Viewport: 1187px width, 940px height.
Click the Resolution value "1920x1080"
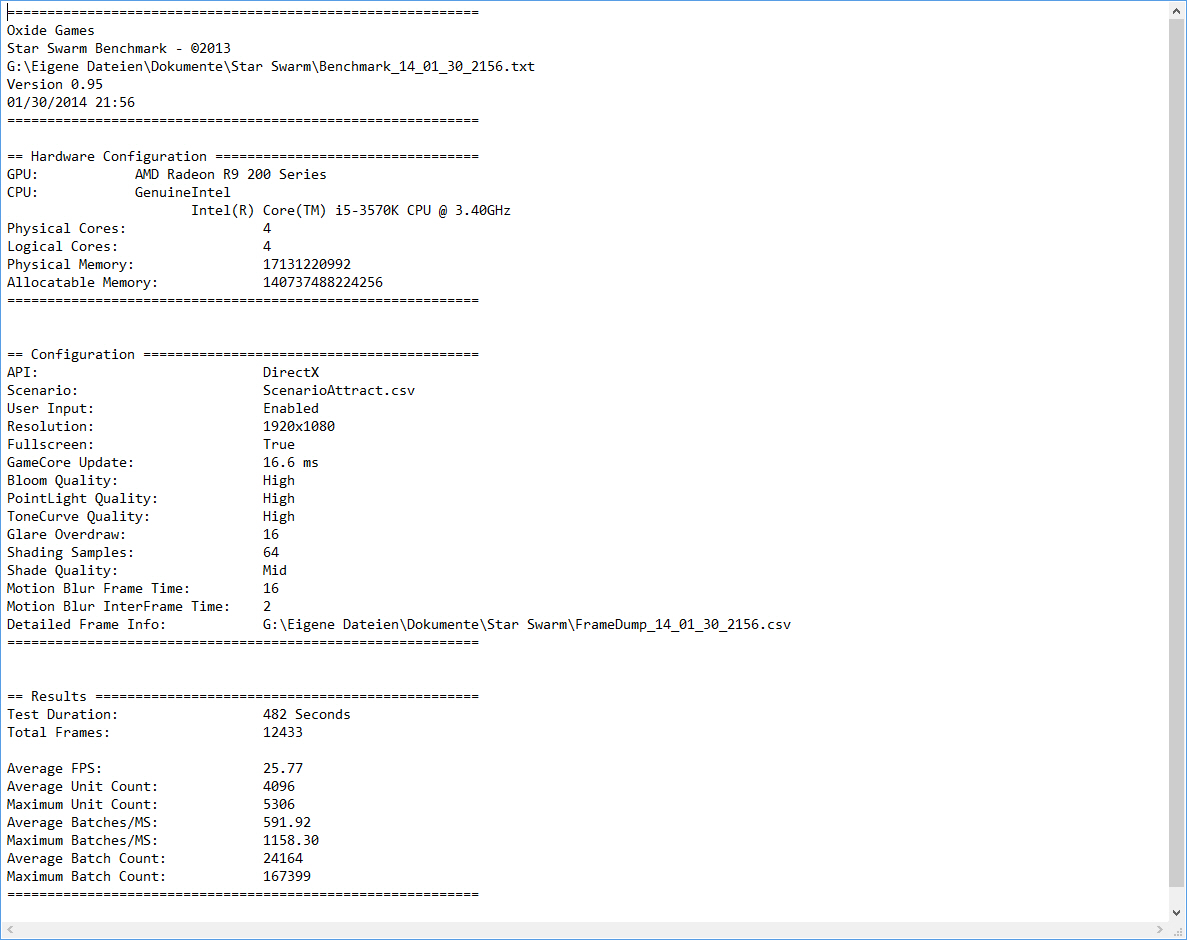pos(299,427)
